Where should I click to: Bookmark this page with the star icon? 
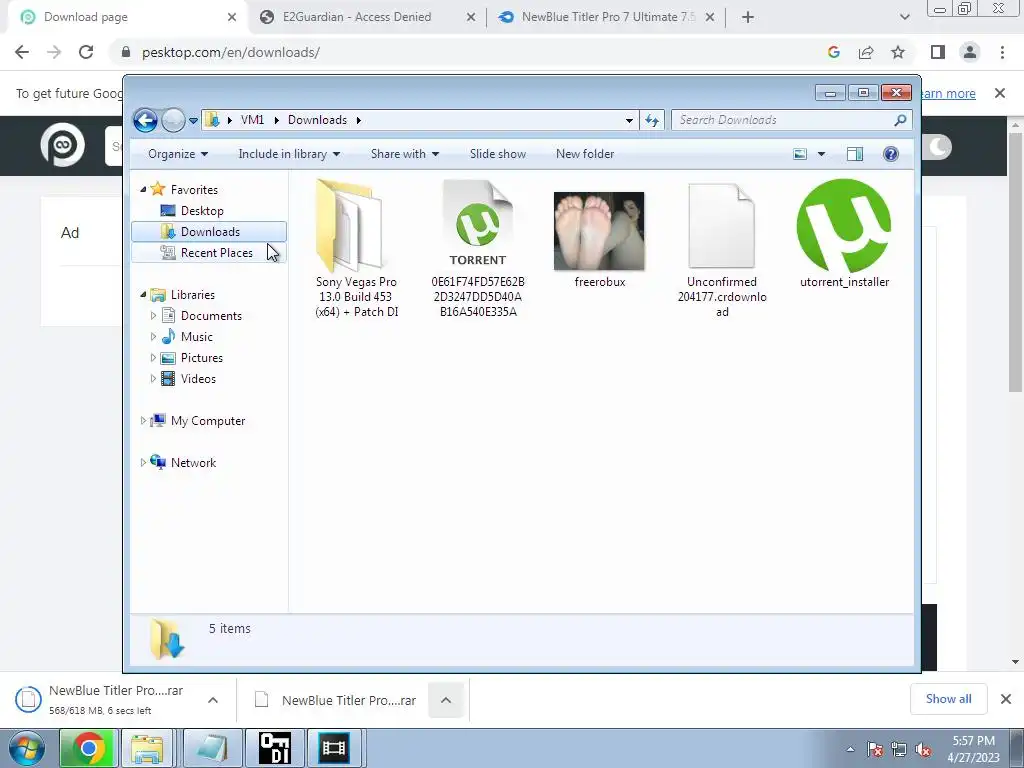[898, 52]
